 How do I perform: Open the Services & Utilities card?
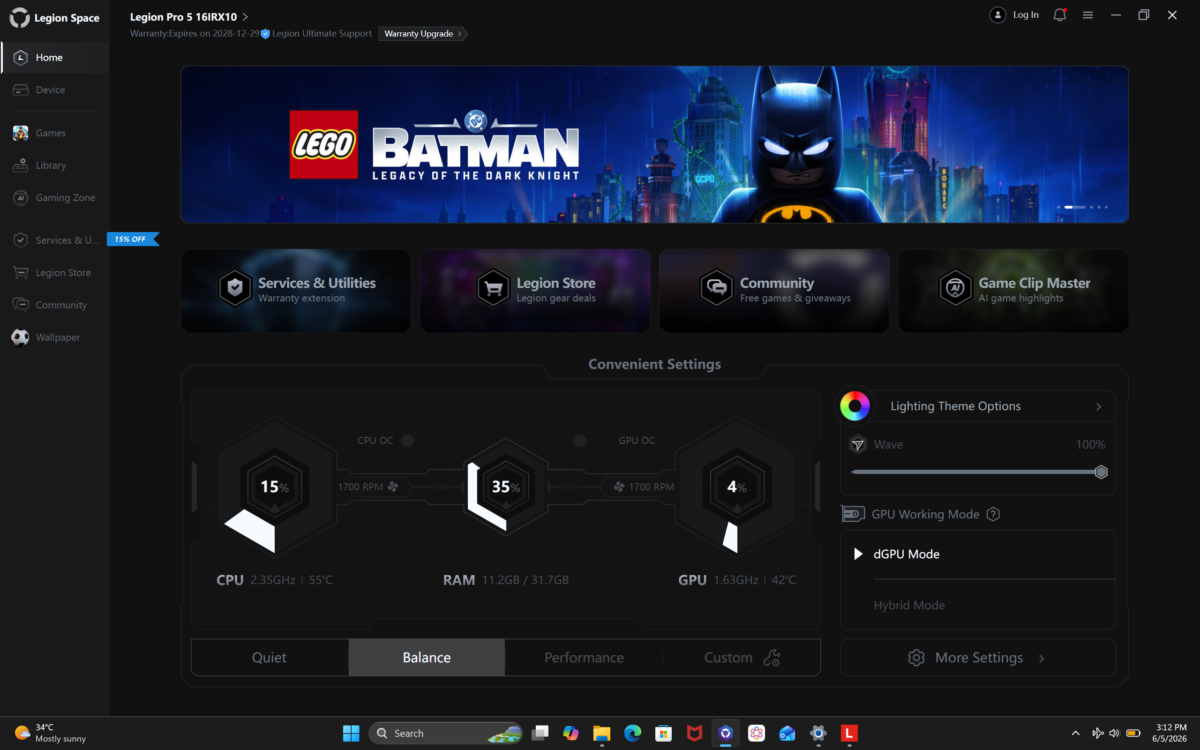296,290
